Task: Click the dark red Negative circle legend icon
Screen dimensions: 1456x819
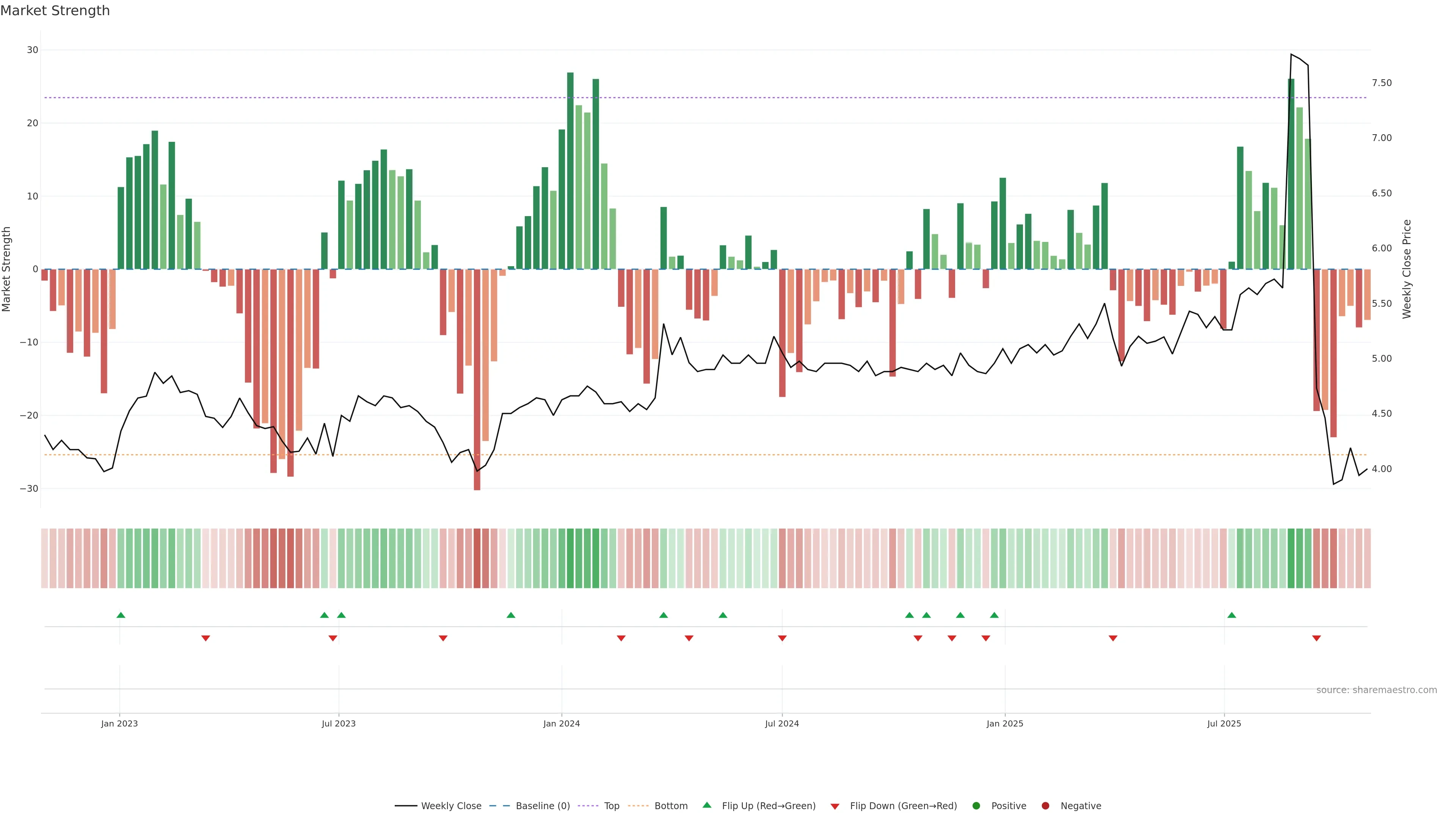Action: point(1045,806)
